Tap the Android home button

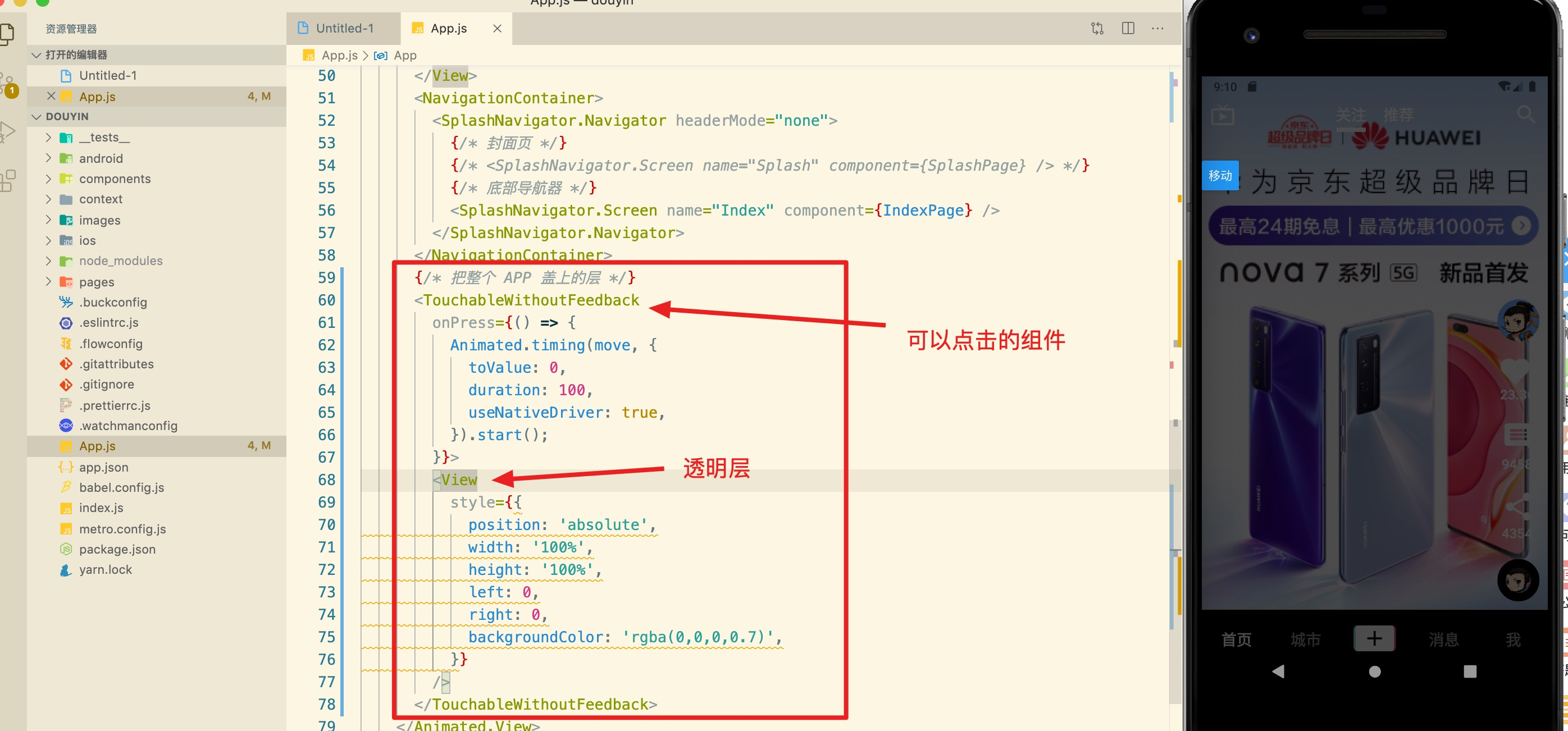point(1374,671)
